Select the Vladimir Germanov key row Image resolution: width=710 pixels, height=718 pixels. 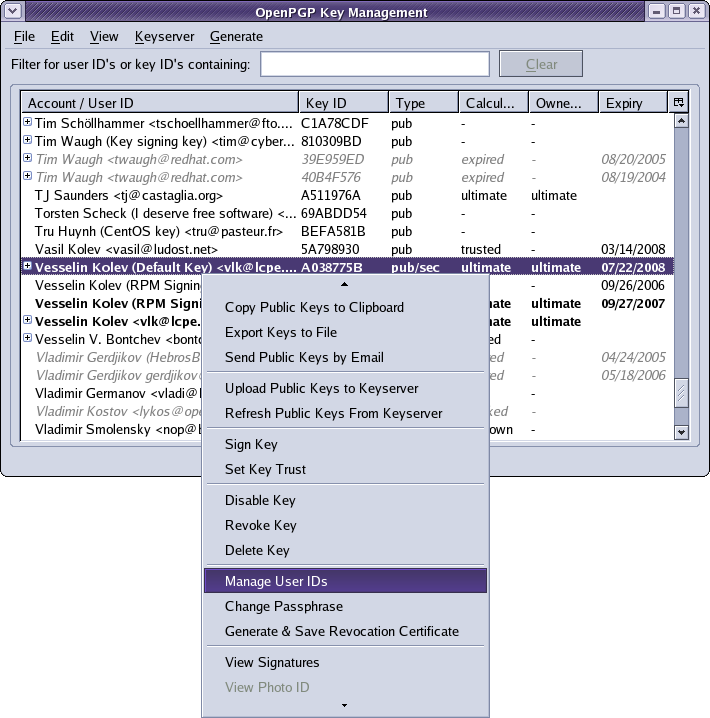[113, 393]
